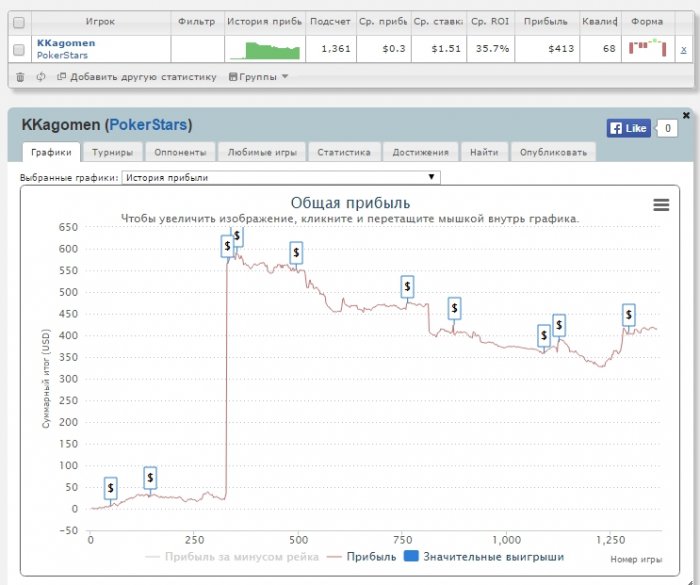This screenshot has height=585, width=700.
Task: Click the trash delete icon under the table
Action: tap(20, 77)
